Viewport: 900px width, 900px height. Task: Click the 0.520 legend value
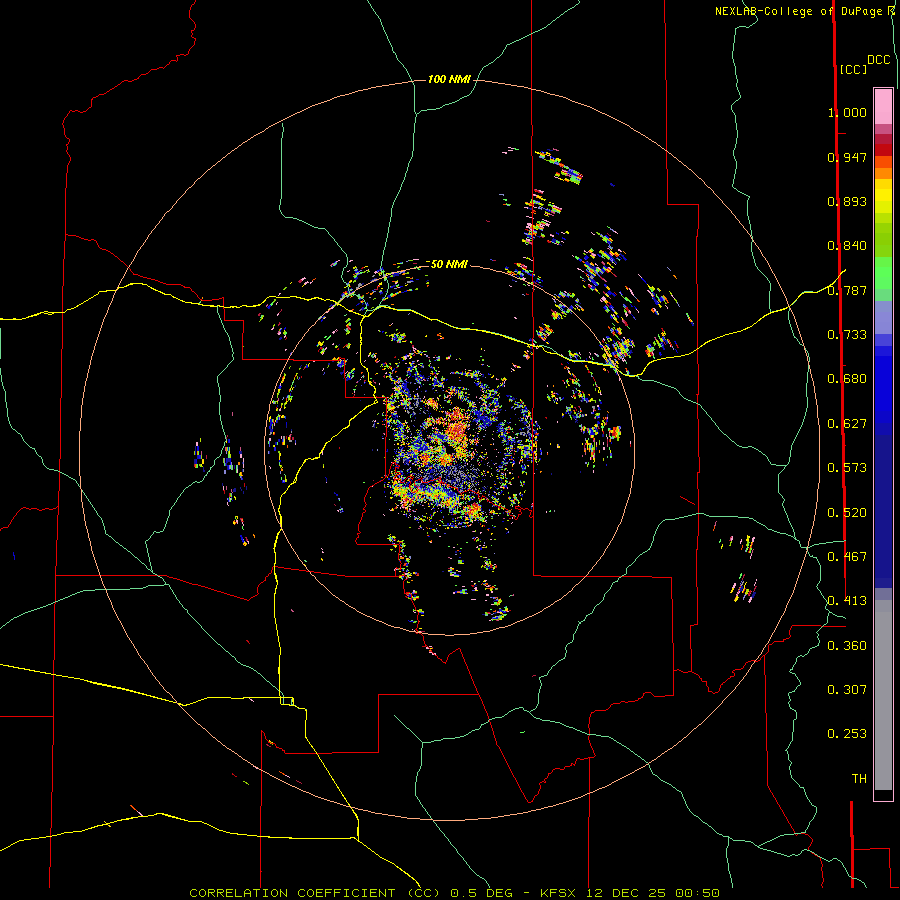847,513
